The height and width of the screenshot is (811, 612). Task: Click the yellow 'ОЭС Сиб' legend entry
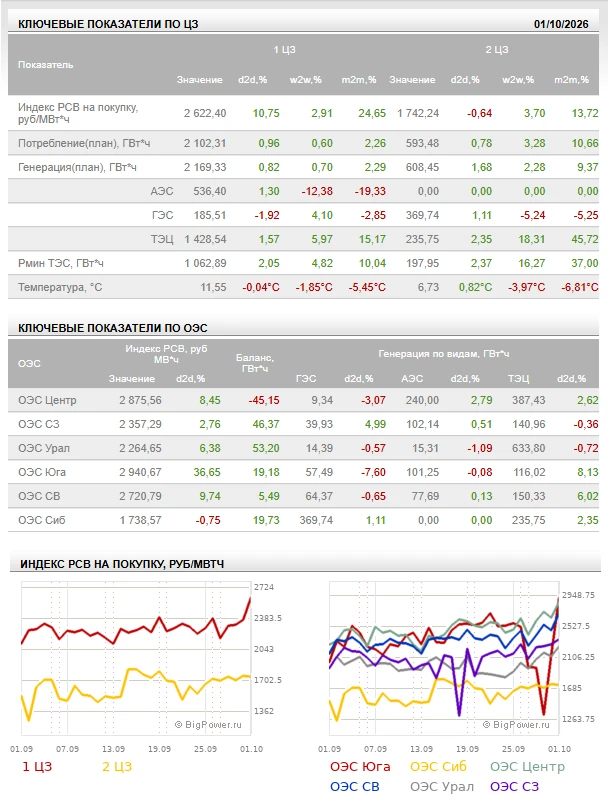438,767
